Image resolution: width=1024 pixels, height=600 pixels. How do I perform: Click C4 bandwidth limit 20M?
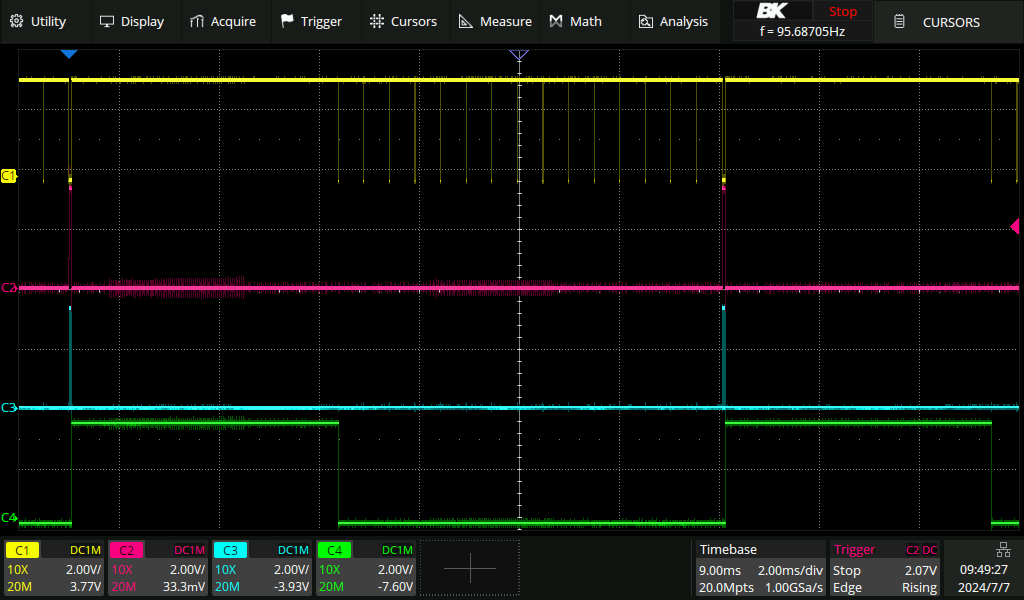331,586
